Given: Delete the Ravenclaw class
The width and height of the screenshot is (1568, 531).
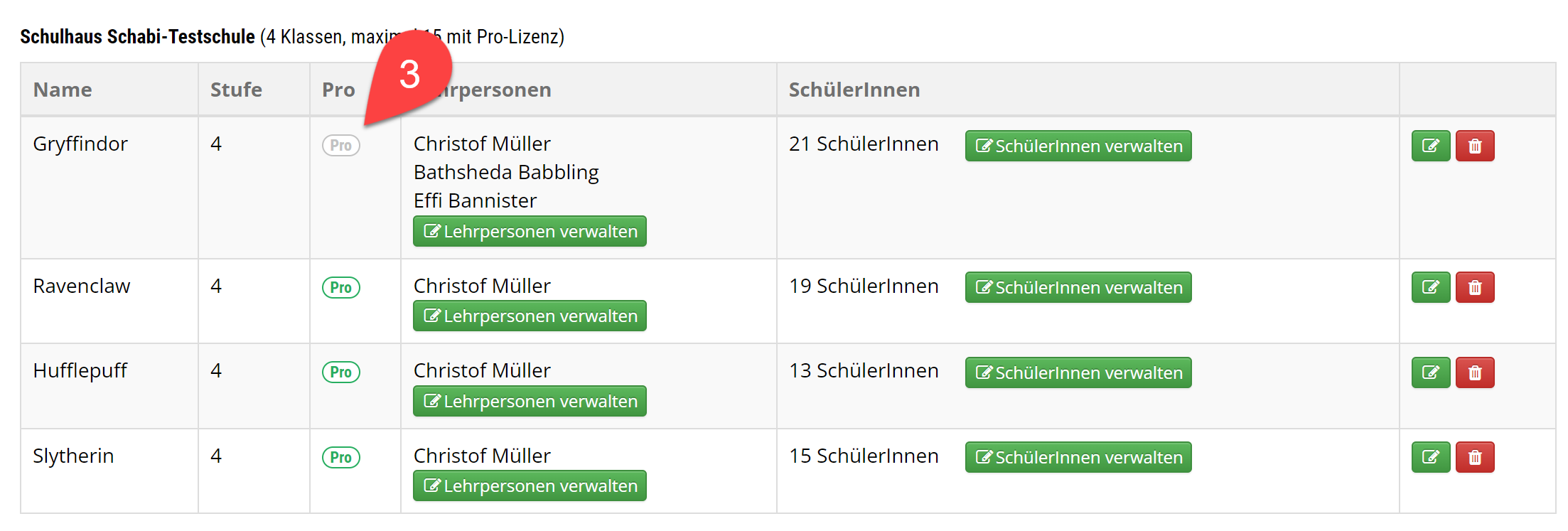Looking at the screenshot, I should (x=1476, y=287).
